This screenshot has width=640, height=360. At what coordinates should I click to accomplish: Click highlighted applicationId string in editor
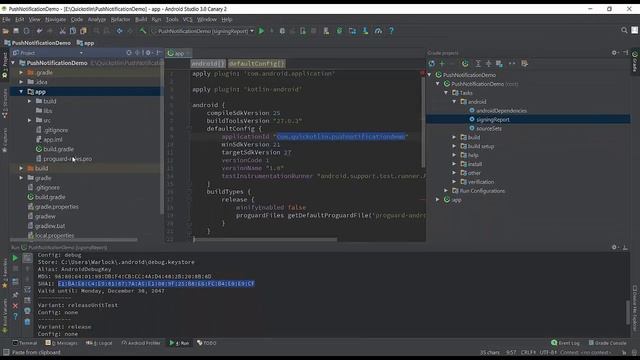(x=341, y=137)
